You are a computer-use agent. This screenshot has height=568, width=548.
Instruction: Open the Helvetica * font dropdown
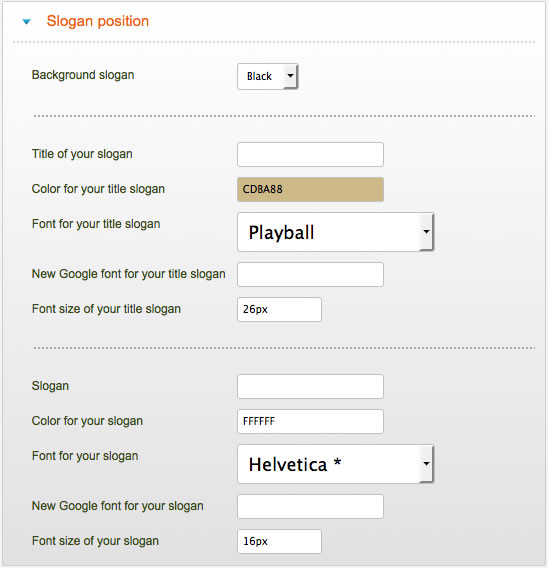[x=335, y=464]
